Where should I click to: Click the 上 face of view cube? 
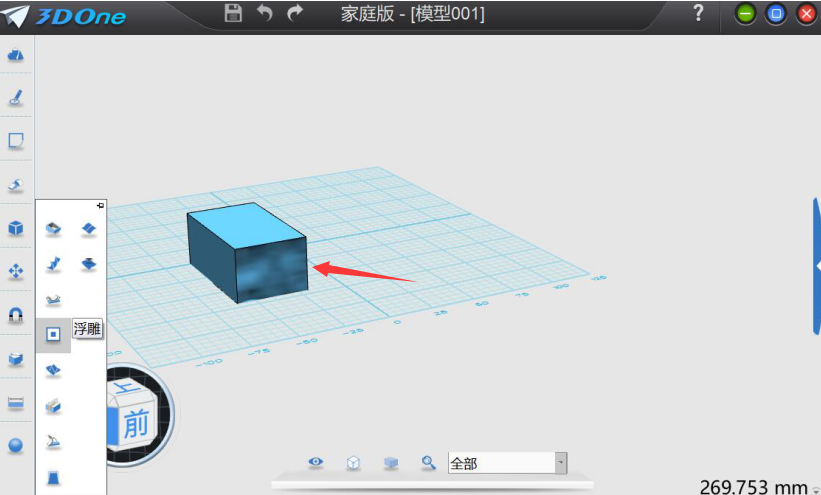pos(127,389)
